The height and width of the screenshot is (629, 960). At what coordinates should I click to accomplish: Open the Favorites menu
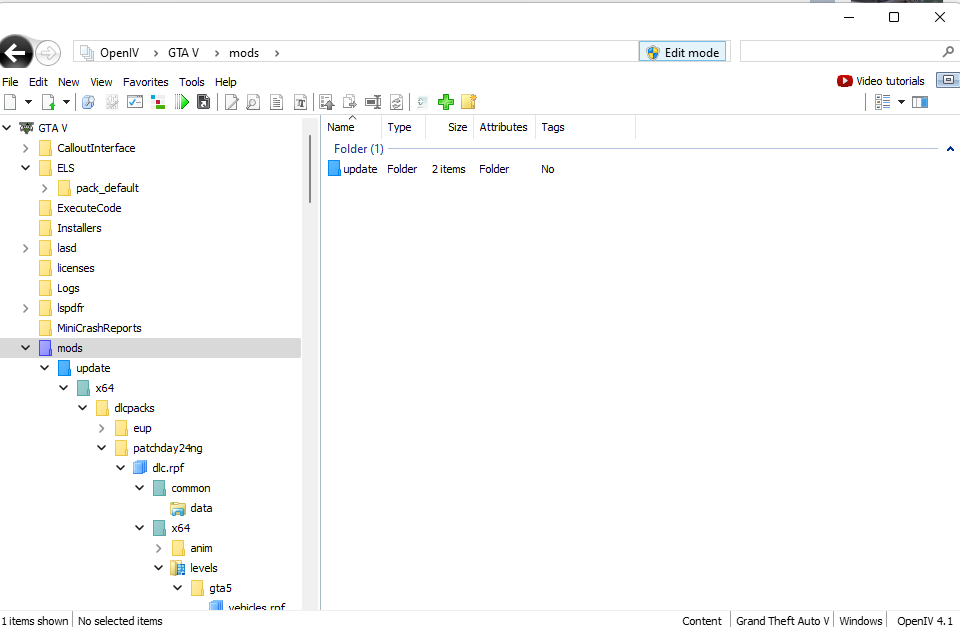pos(146,82)
